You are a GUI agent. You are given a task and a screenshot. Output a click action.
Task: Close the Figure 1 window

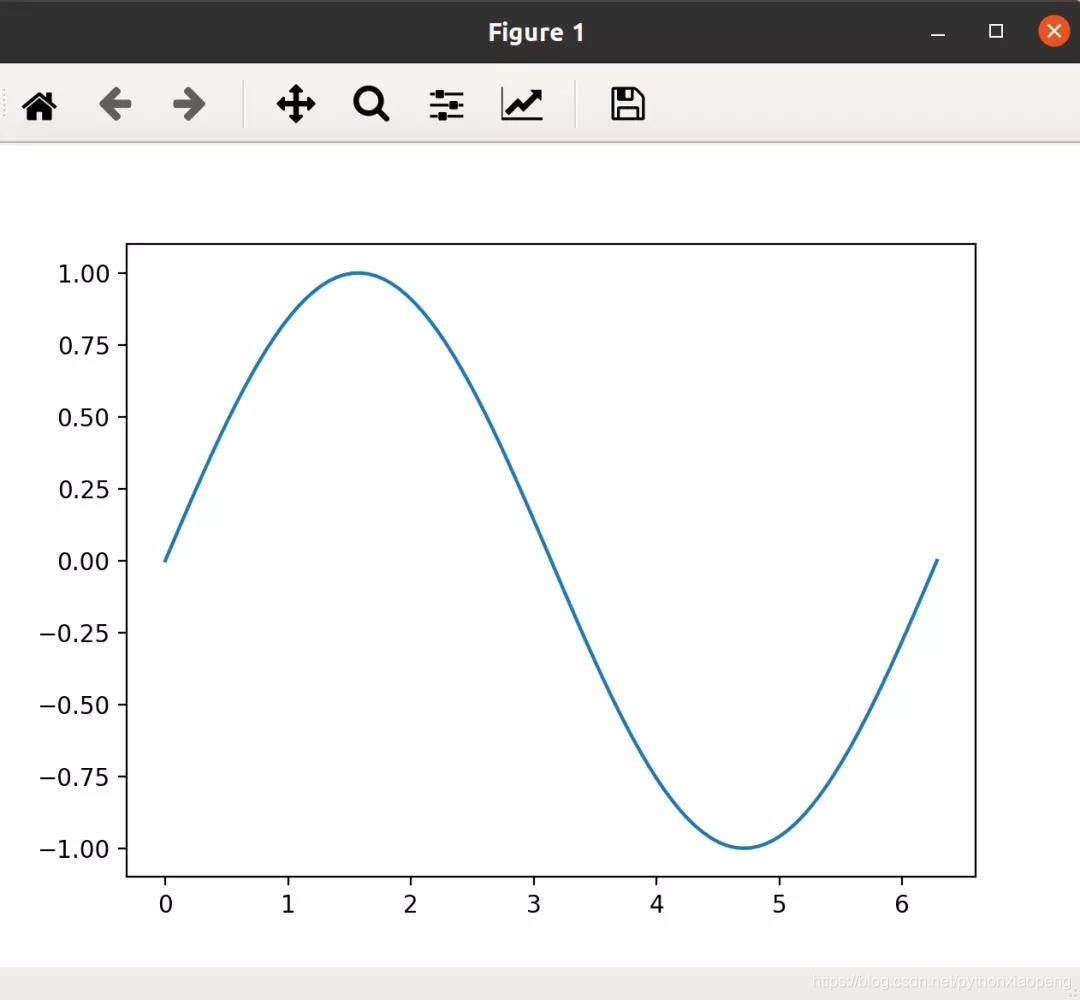[x=1054, y=31]
